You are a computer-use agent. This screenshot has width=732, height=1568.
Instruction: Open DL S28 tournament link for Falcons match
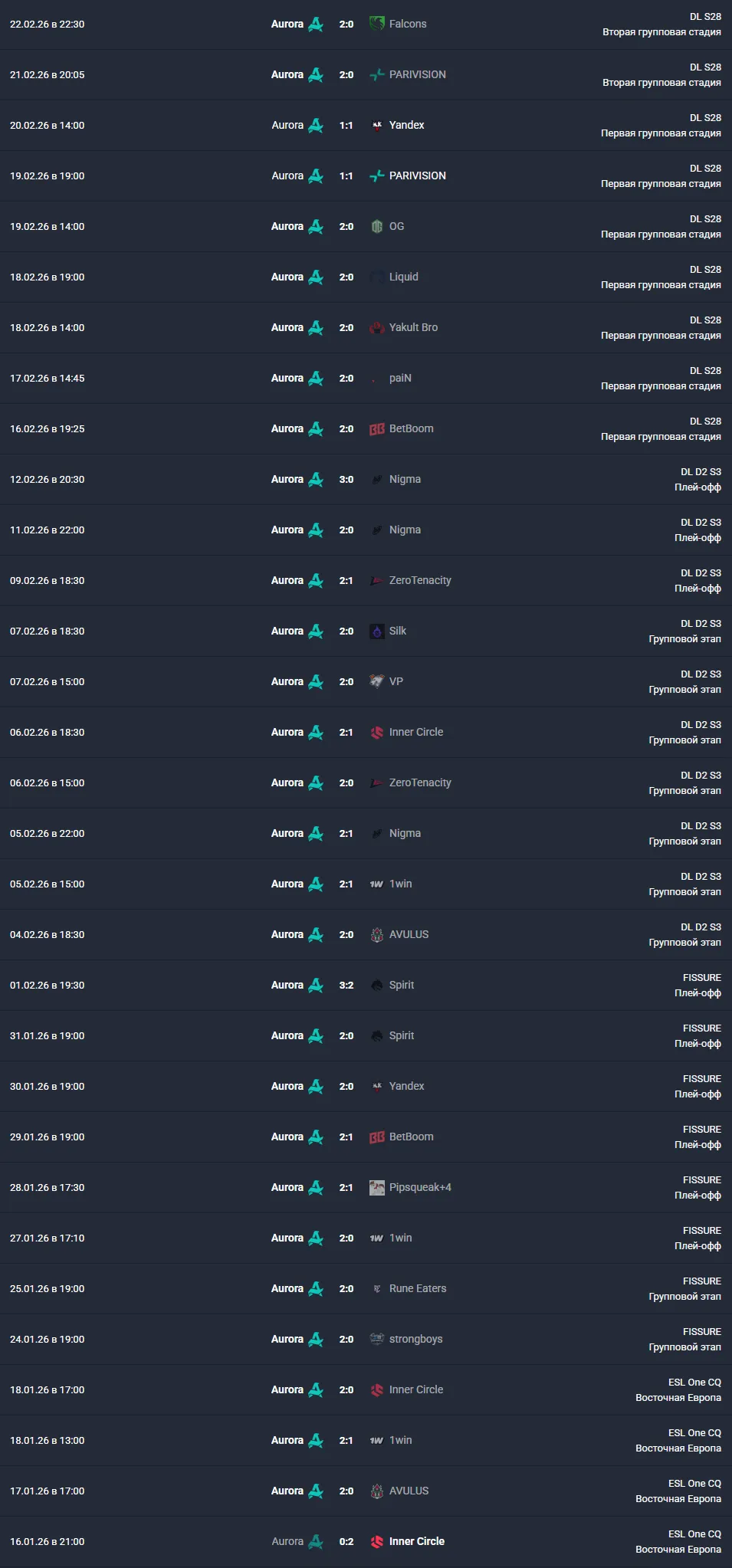705,16
